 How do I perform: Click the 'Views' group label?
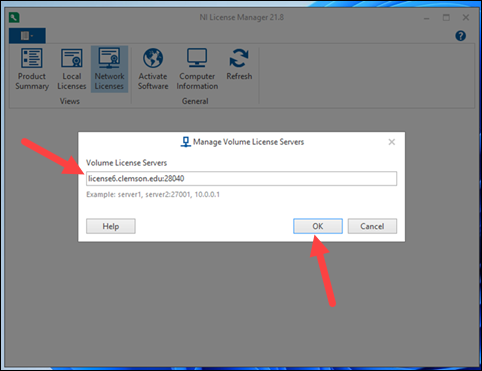point(70,101)
